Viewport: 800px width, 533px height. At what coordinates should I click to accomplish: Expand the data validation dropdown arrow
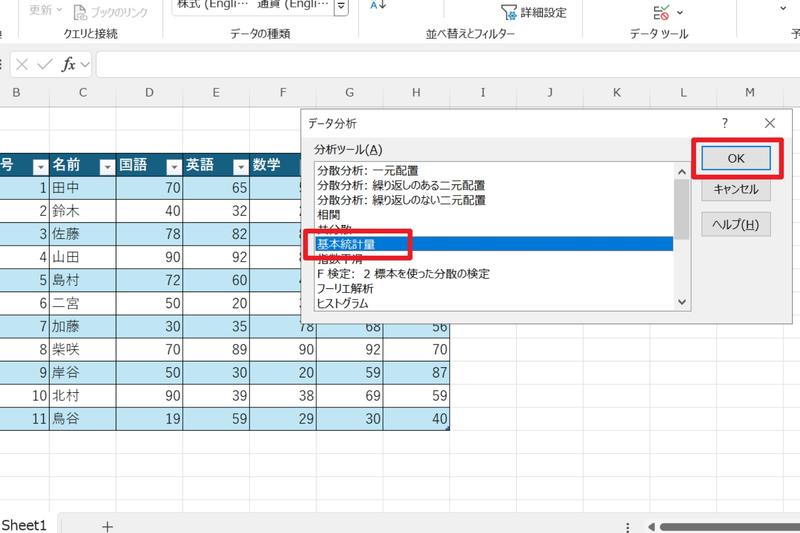tap(680, 12)
